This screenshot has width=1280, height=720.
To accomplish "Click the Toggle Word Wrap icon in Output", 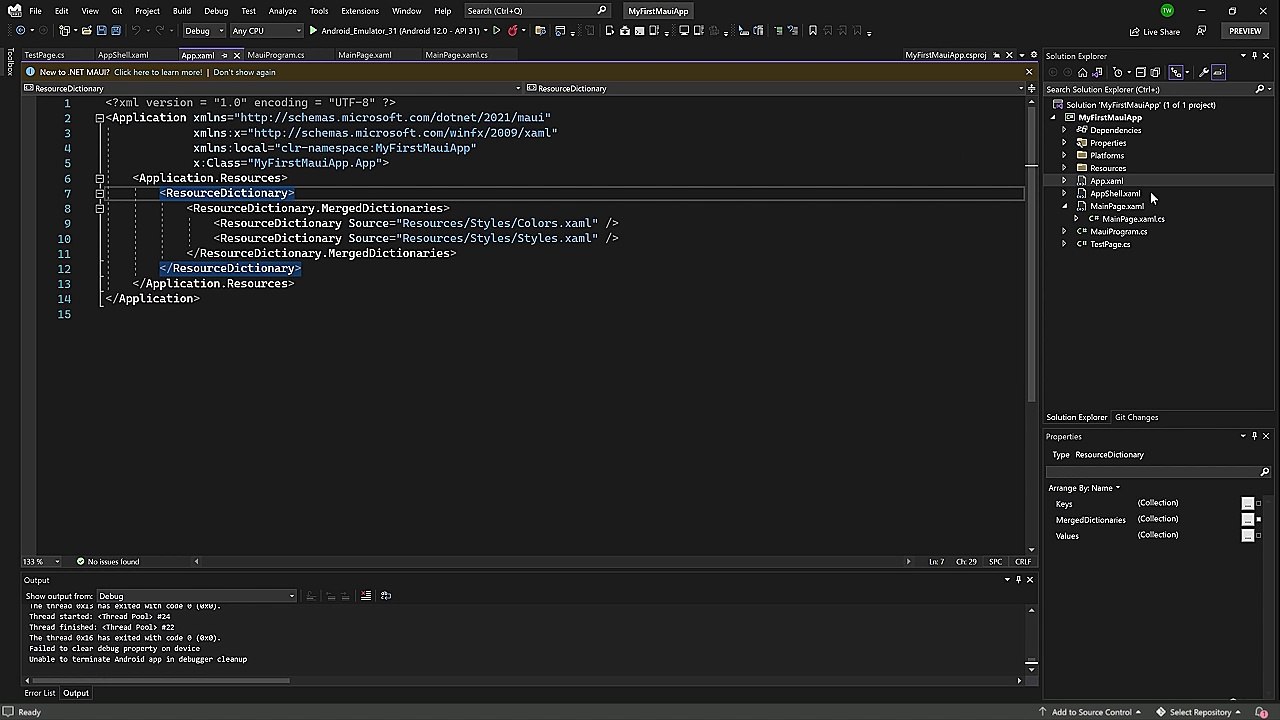I will click(385, 596).
